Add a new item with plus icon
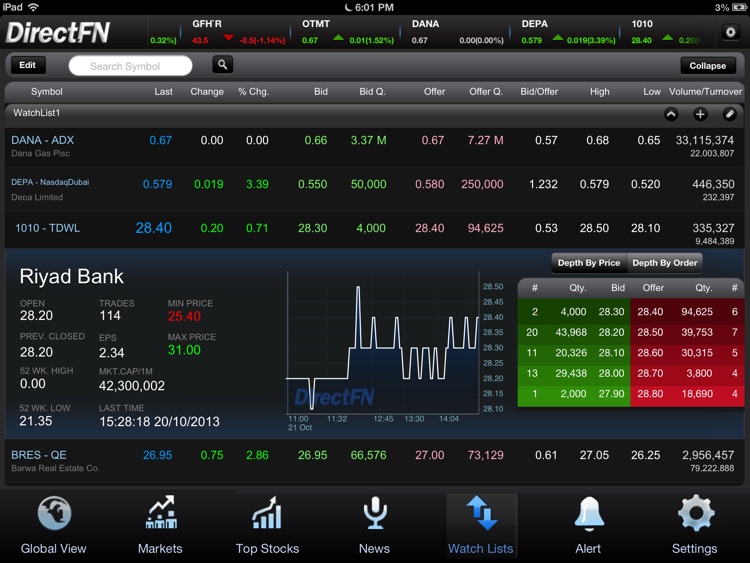Viewport: 750px width, 563px height. [x=700, y=114]
